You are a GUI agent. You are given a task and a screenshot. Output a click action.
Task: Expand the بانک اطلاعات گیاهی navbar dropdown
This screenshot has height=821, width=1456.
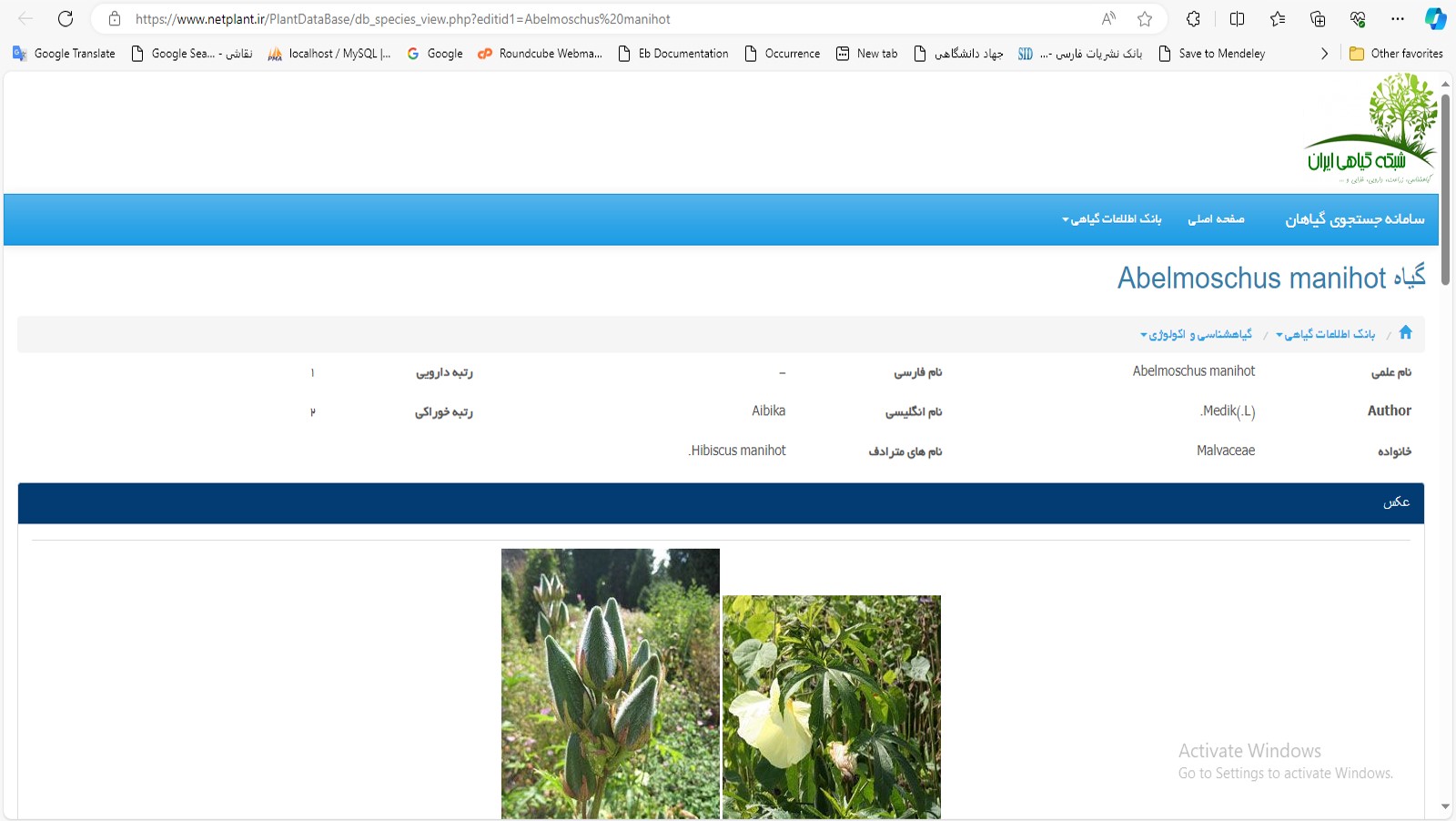coord(1111,219)
